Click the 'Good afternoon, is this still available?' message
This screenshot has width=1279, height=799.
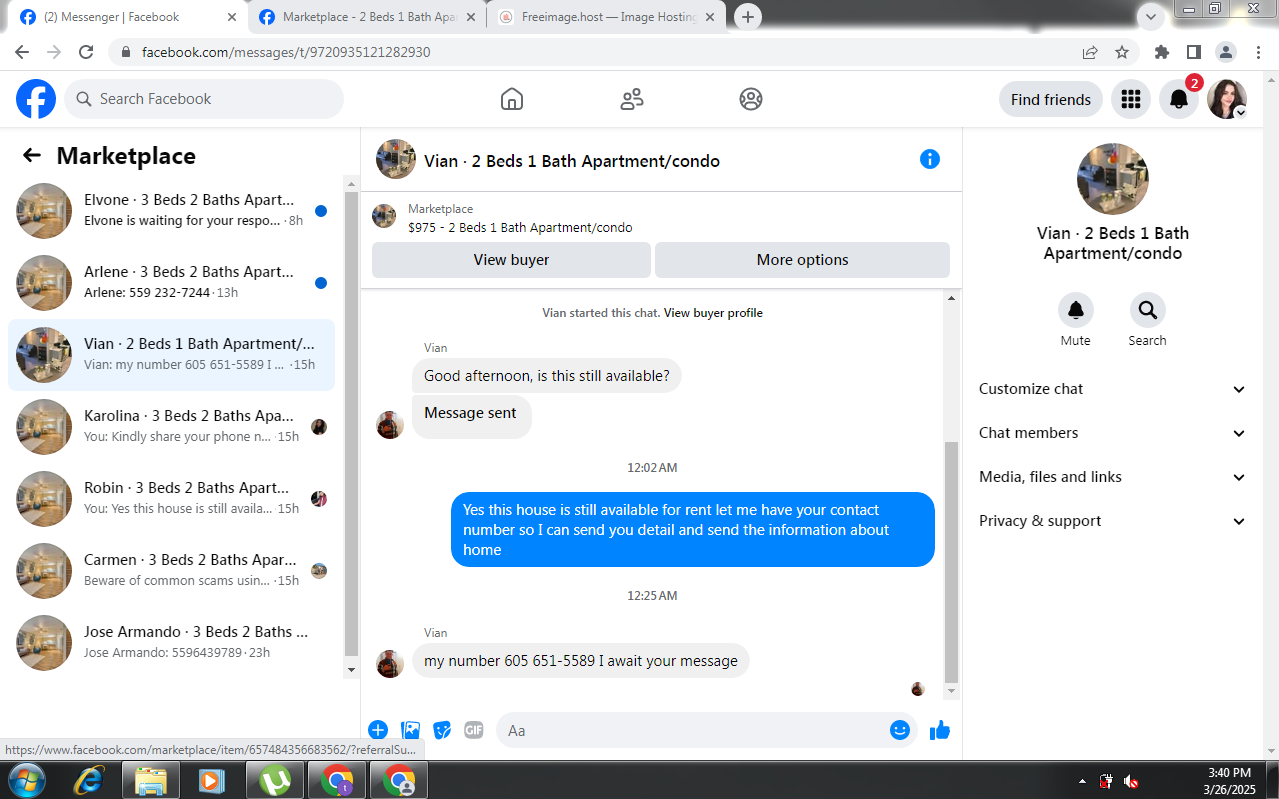click(x=547, y=376)
